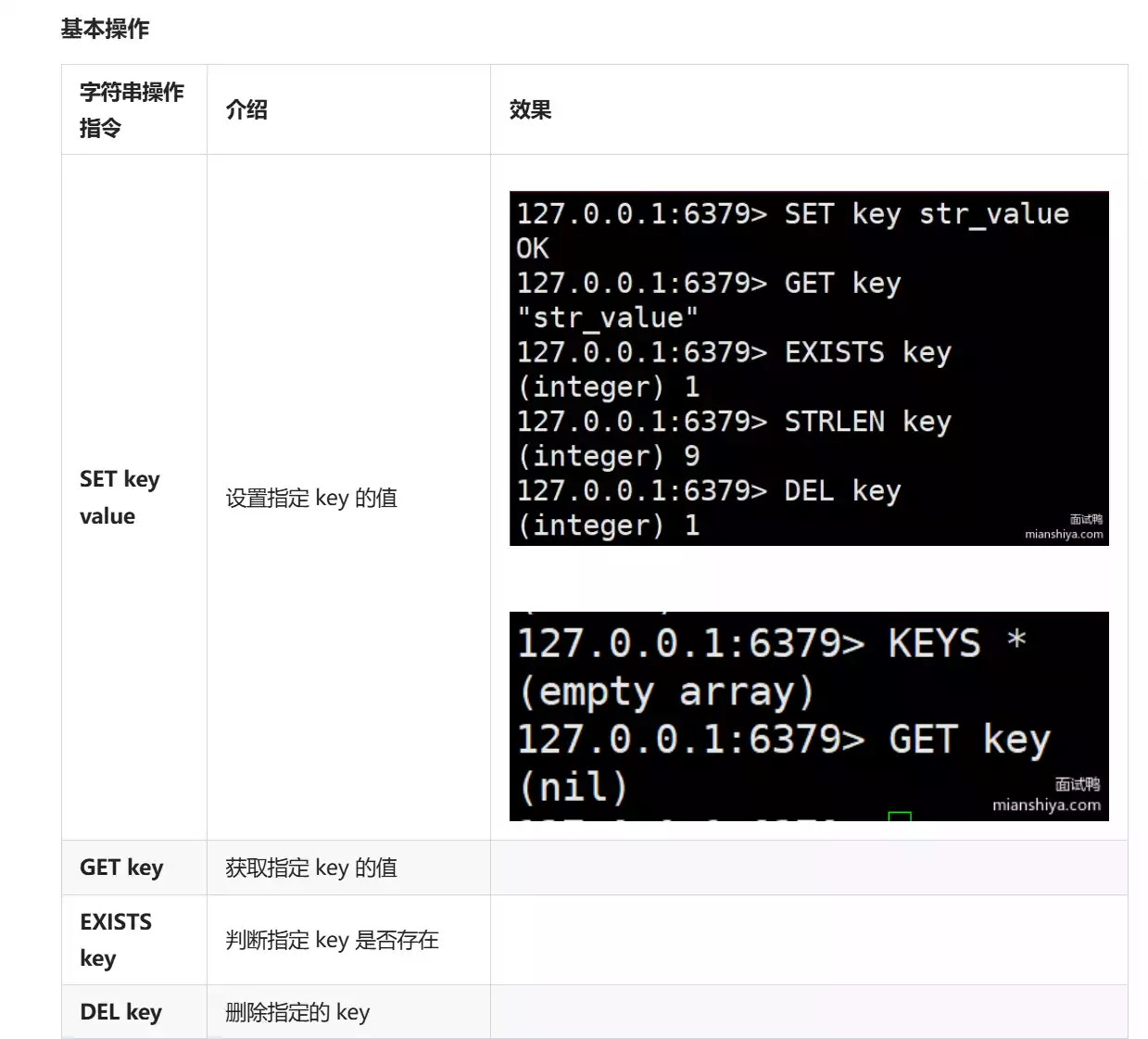The image size is (1148, 1039).
Task: Click the 设置指定 key 的值 description
Action: tap(310, 498)
